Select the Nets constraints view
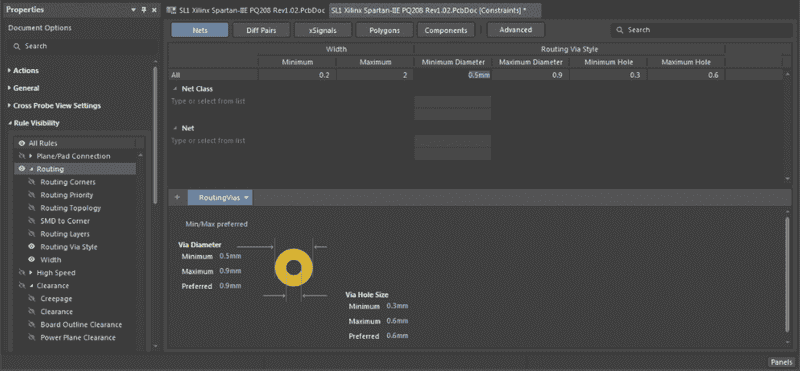 (x=200, y=30)
